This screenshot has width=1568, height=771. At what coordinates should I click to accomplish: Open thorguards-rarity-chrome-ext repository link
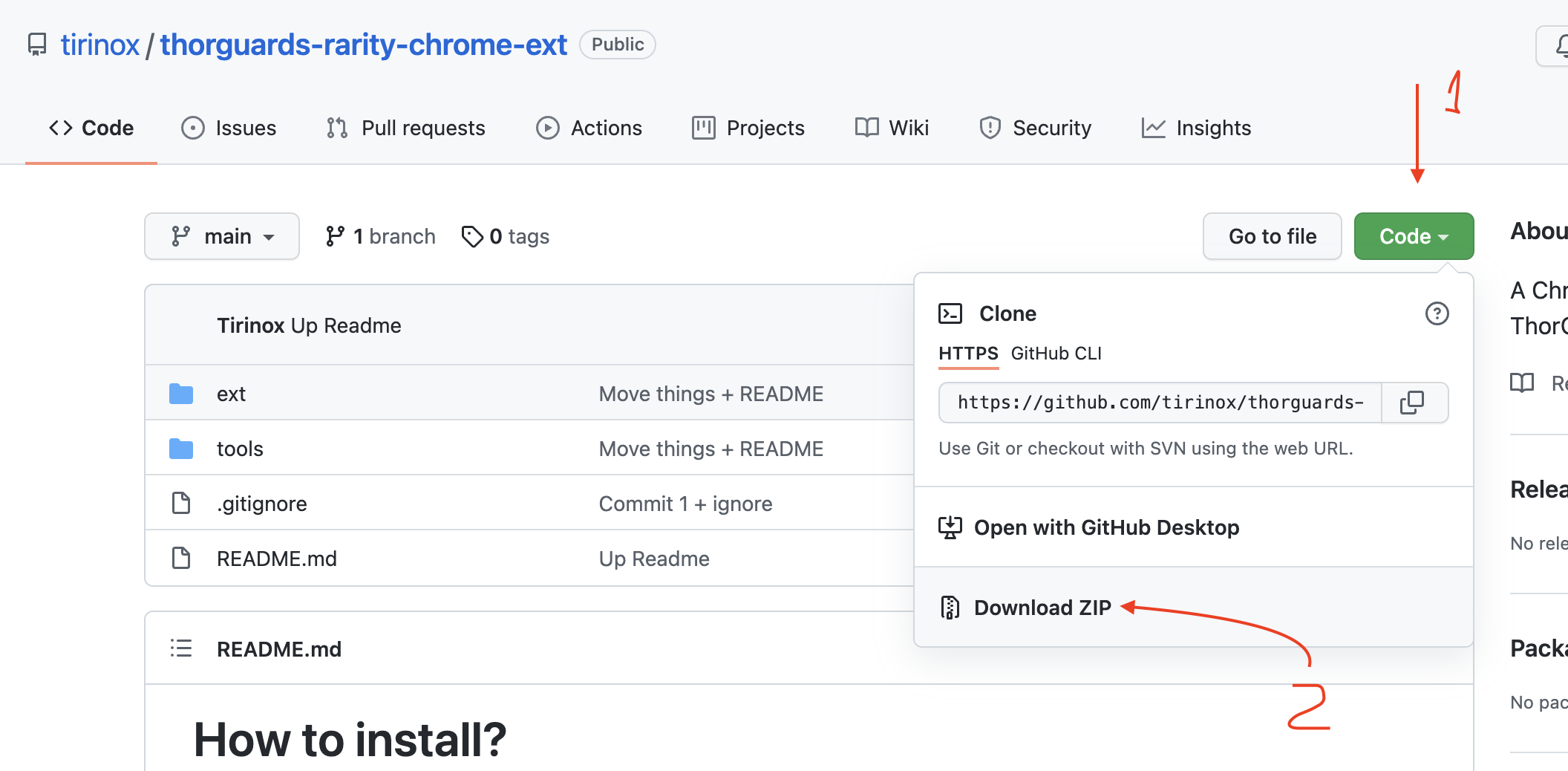pyautogui.click(x=363, y=45)
